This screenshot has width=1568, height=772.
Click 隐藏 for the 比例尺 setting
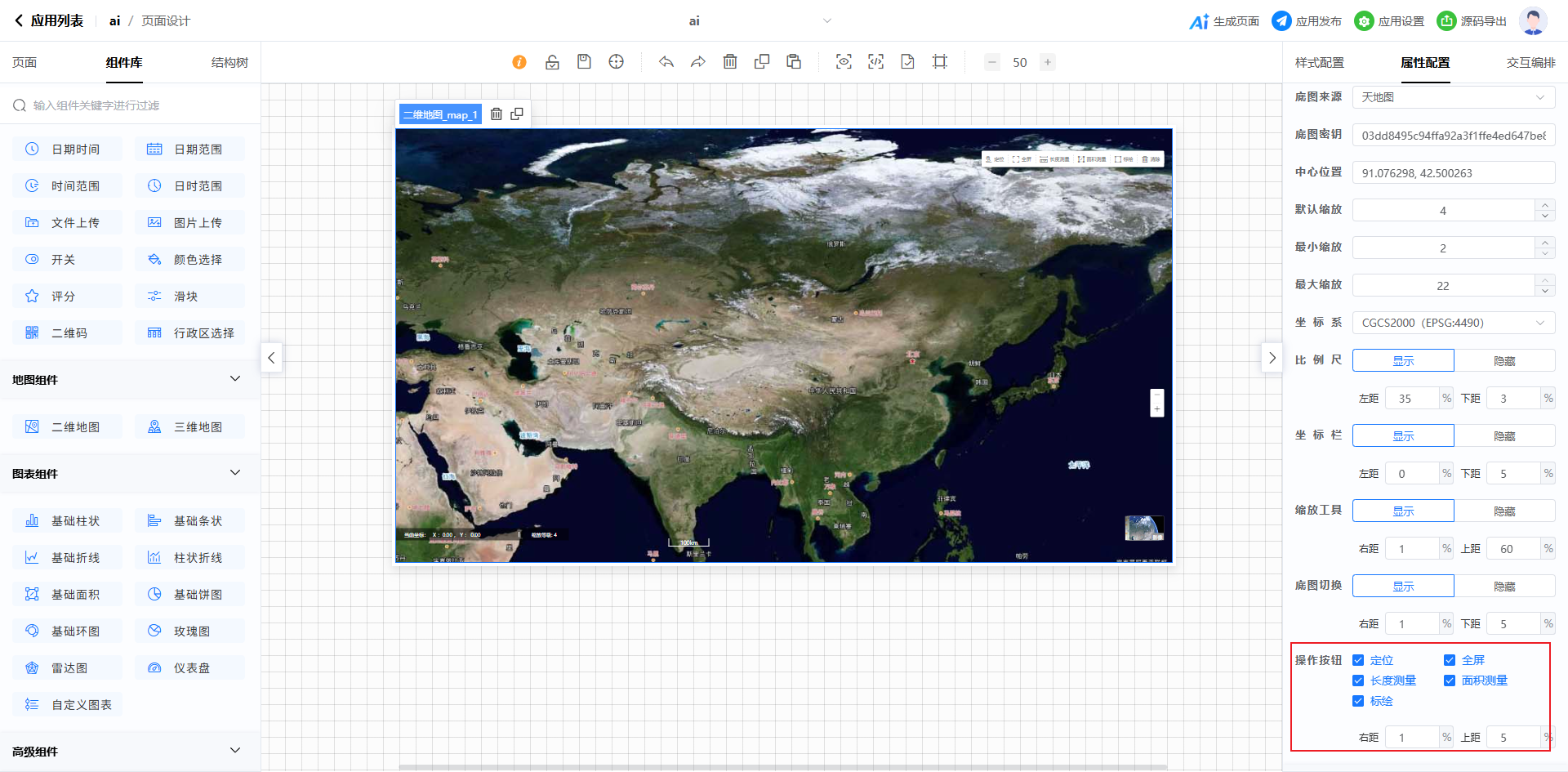coord(1504,360)
